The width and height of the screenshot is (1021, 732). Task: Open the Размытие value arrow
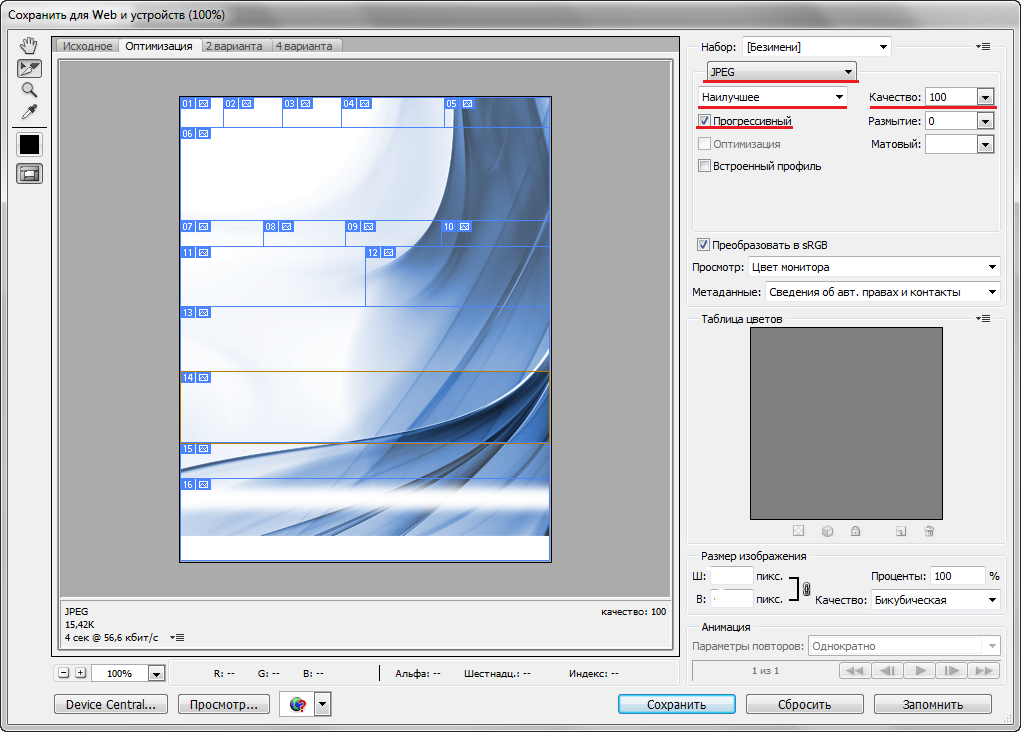(985, 121)
